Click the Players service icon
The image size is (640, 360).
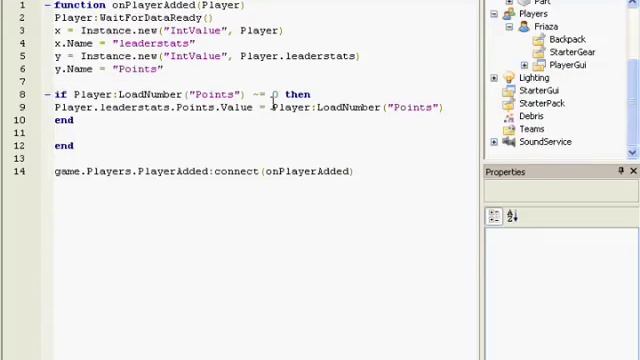[x=509, y=14]
